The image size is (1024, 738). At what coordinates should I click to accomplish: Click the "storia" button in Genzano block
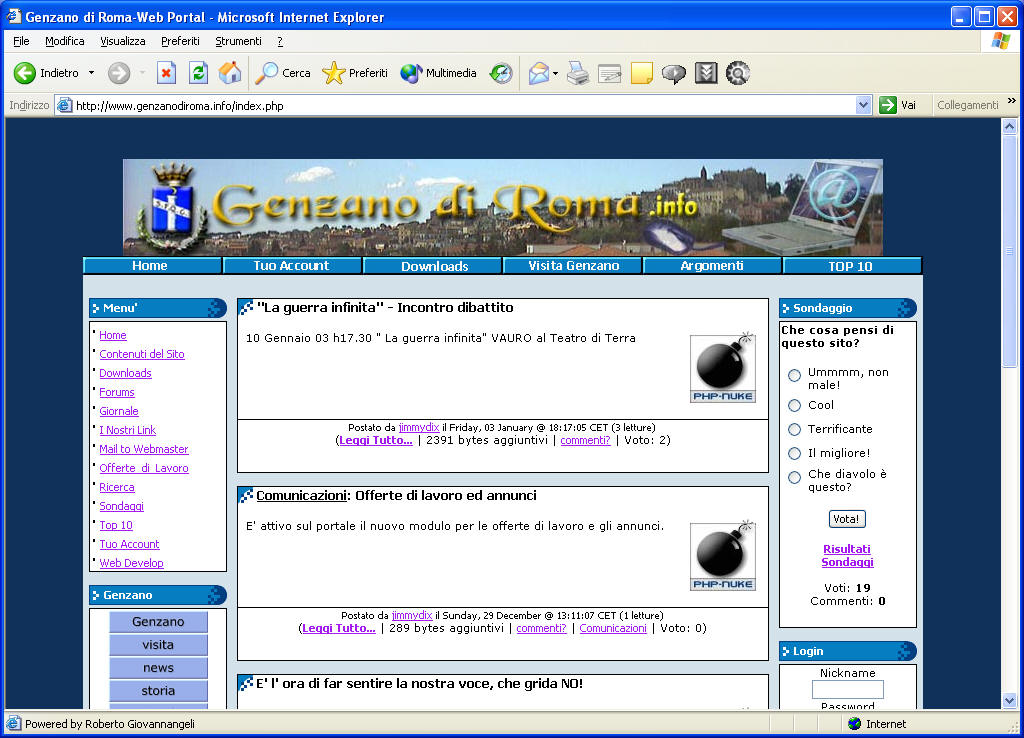(x=158, y=690)
